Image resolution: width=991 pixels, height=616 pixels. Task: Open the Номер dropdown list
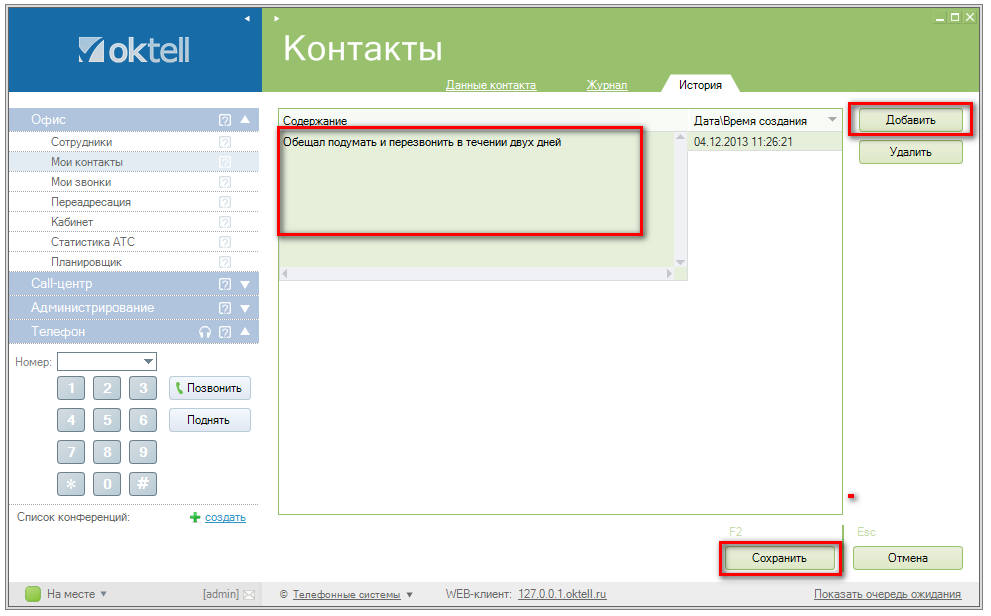pos(149,362)
